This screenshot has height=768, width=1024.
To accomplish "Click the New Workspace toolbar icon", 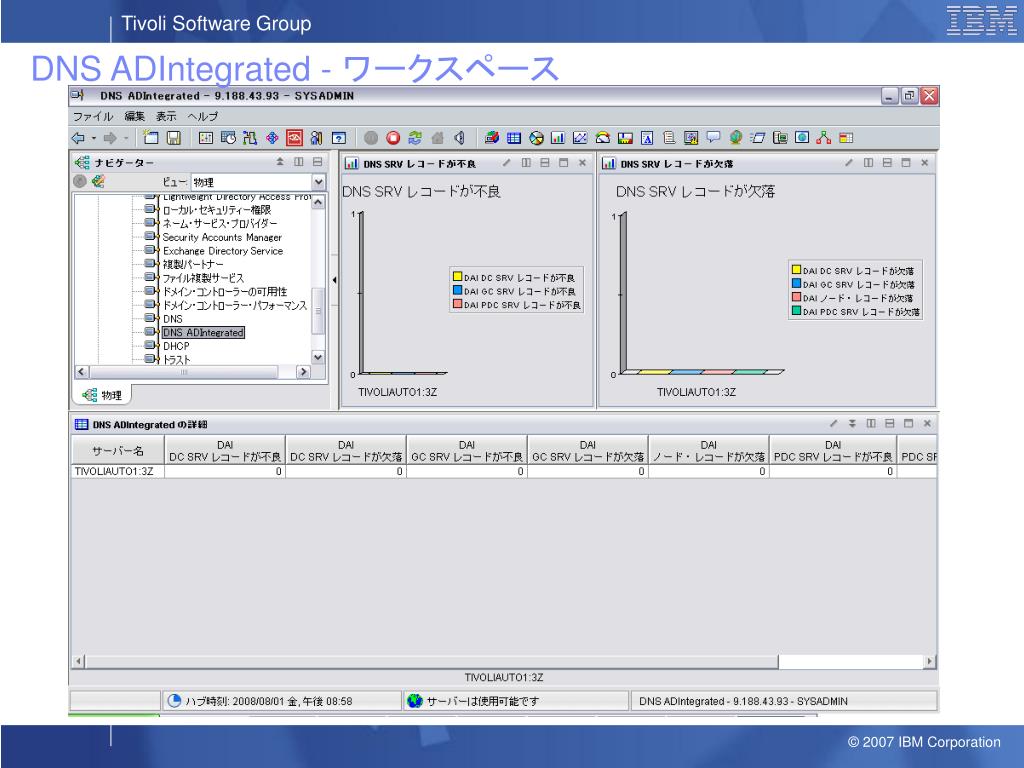I will click(151, 137).
